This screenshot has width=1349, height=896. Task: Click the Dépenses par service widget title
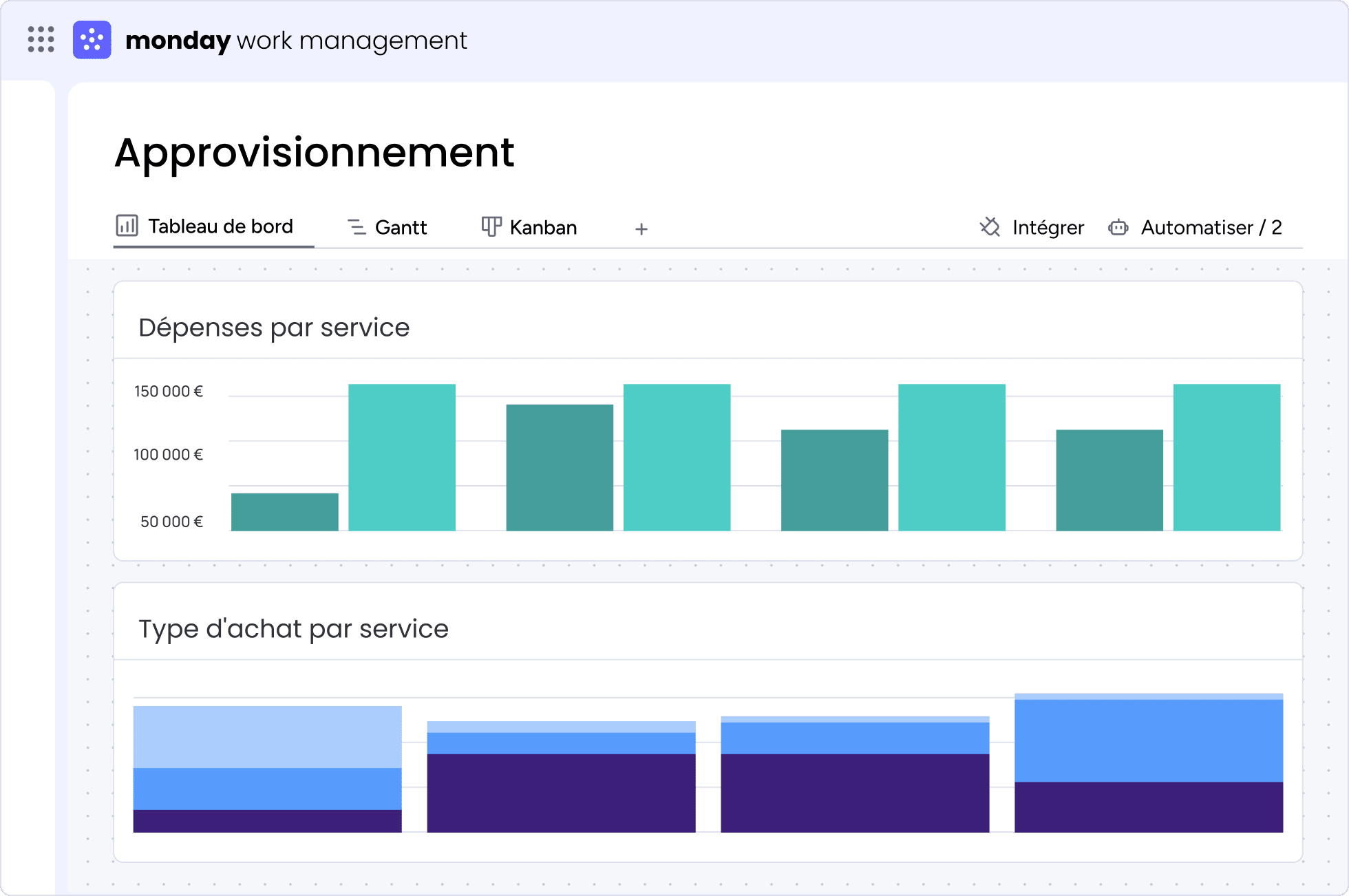[x=274, y=327]
